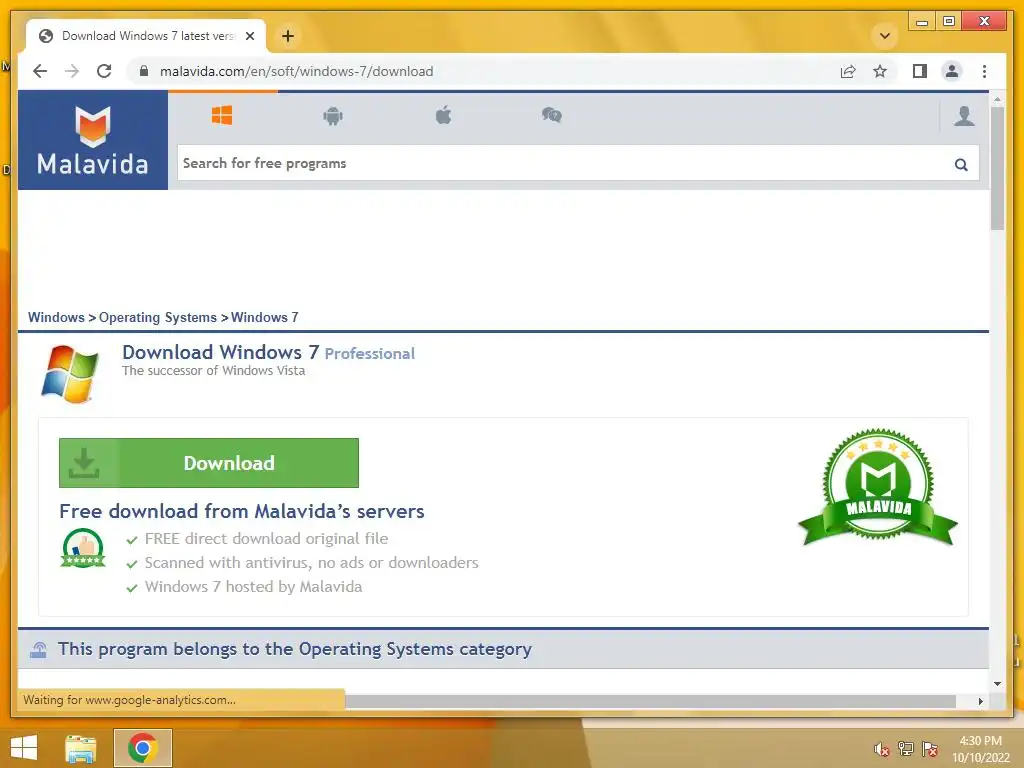This screenshot has width=1024, height=768.
Task: Click the horizontal scrollbar thumb
Action: pyautogui.click(x=650, y=701)
